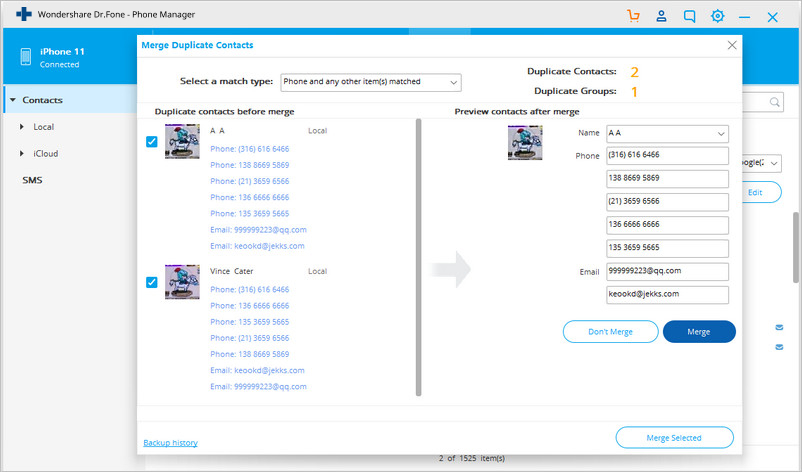Open the partially hidden Google dropdown
802x472 pixels.
[761, 163]
